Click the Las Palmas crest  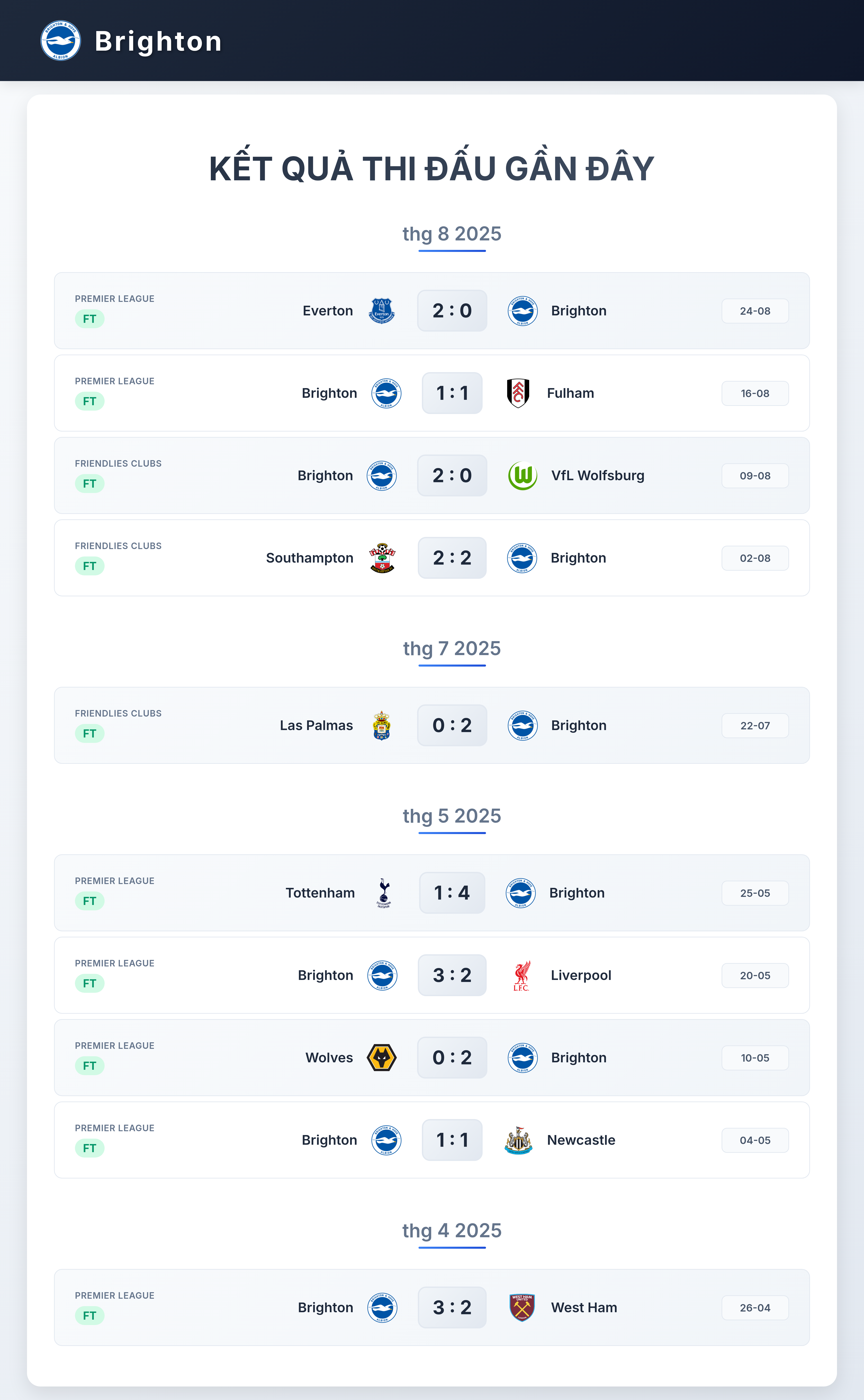pos(382,726)
